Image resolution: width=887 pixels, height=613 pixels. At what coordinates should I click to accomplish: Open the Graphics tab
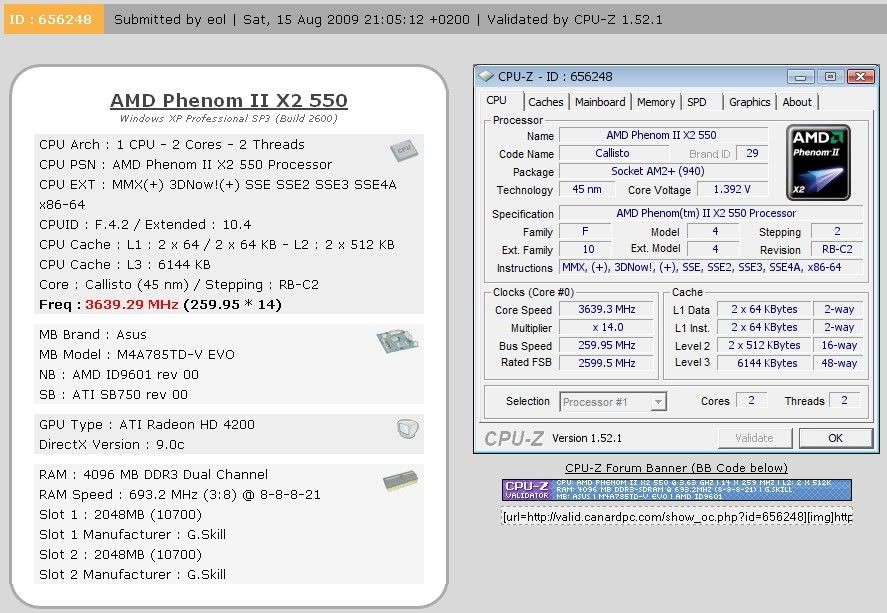point(750,101)
